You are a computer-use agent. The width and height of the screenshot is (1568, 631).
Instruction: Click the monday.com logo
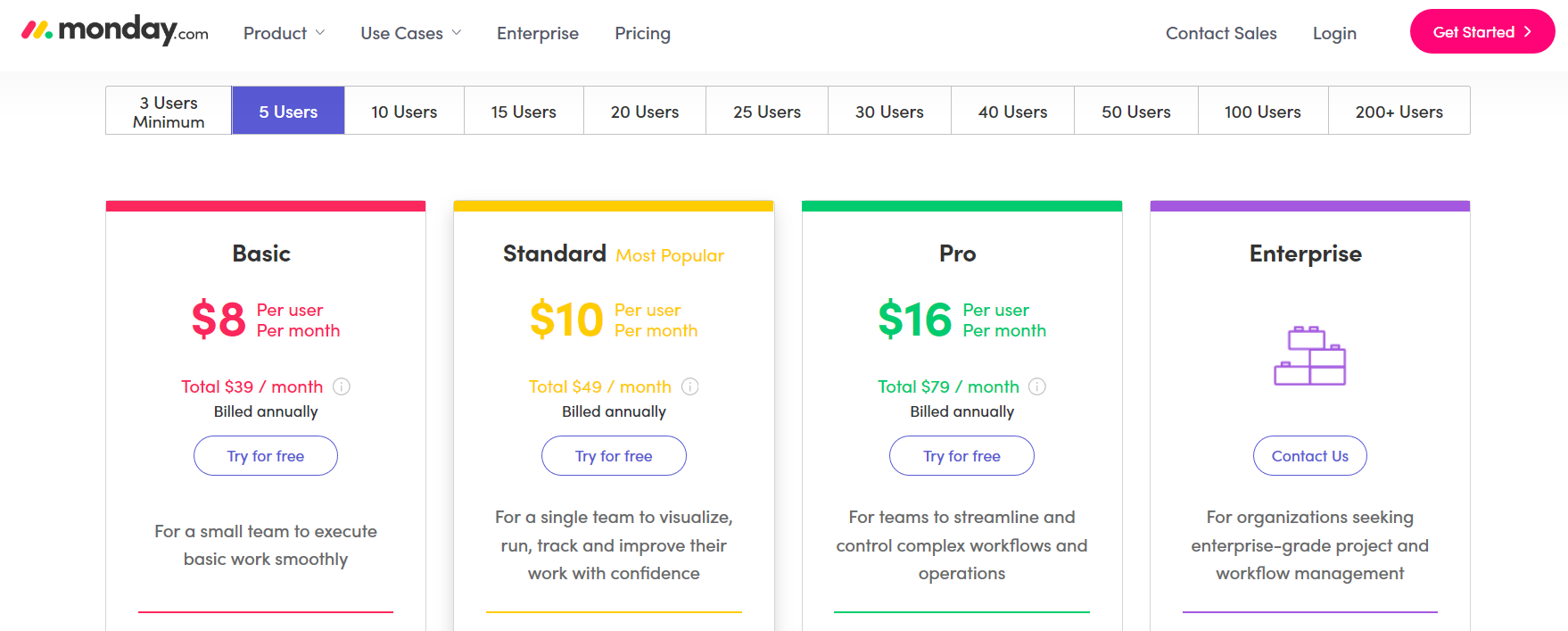[x=114, y=31]
